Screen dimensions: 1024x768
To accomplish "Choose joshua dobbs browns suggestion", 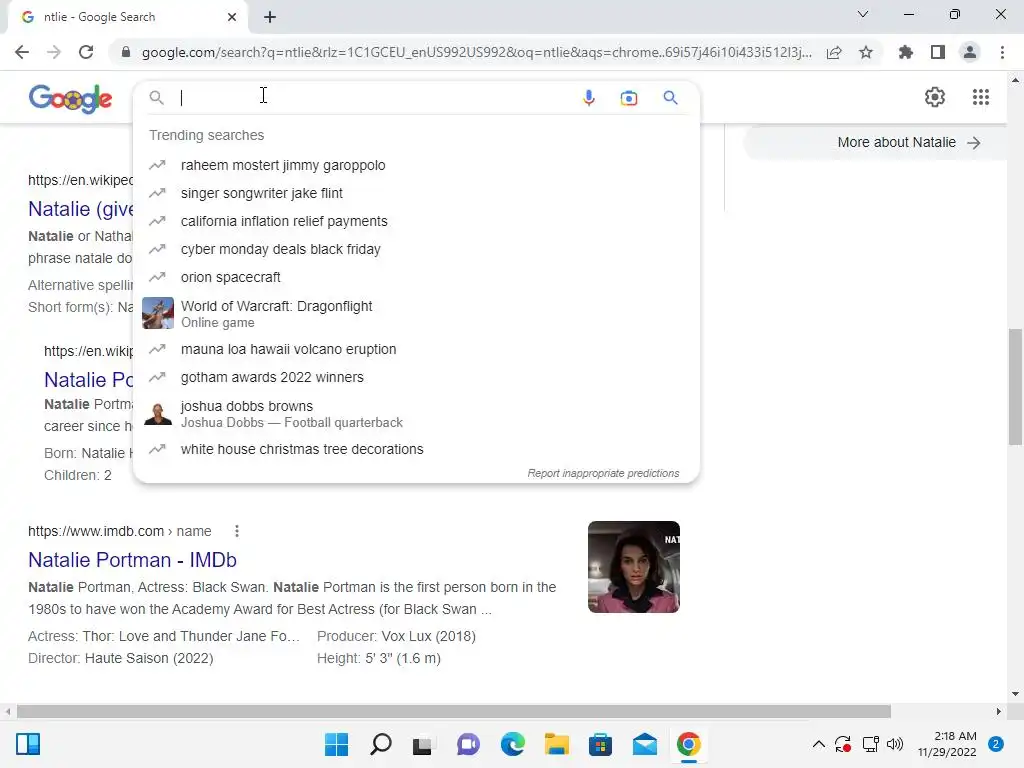I will pos(416,413).
